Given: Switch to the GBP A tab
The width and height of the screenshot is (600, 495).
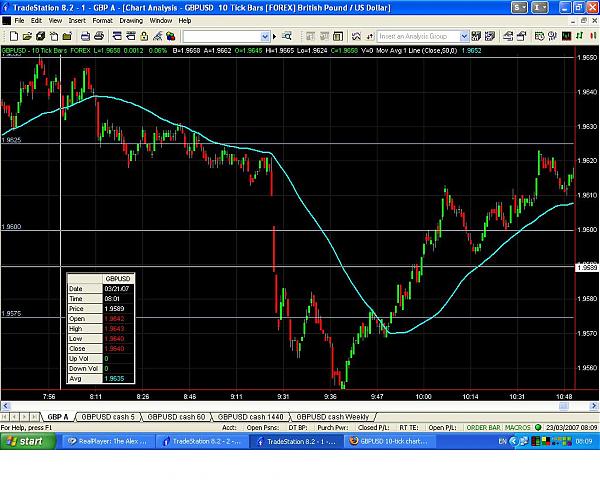Looking at the screenshot, I should coord(58,417).
